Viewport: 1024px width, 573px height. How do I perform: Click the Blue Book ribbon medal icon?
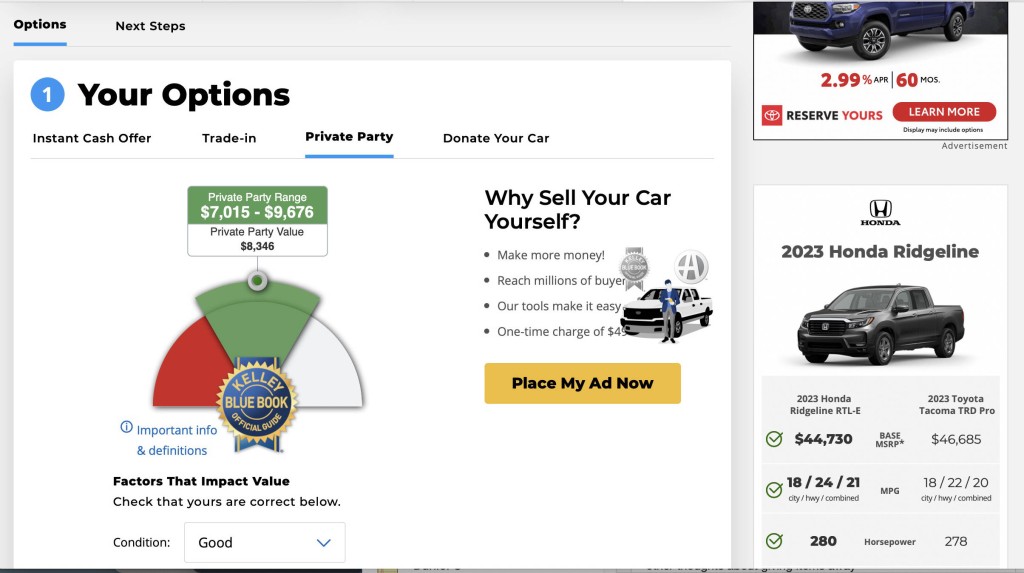[634, 267]
